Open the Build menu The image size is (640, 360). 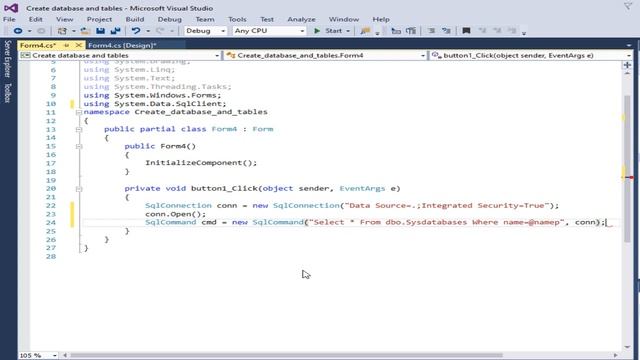[x=135, y=19]
